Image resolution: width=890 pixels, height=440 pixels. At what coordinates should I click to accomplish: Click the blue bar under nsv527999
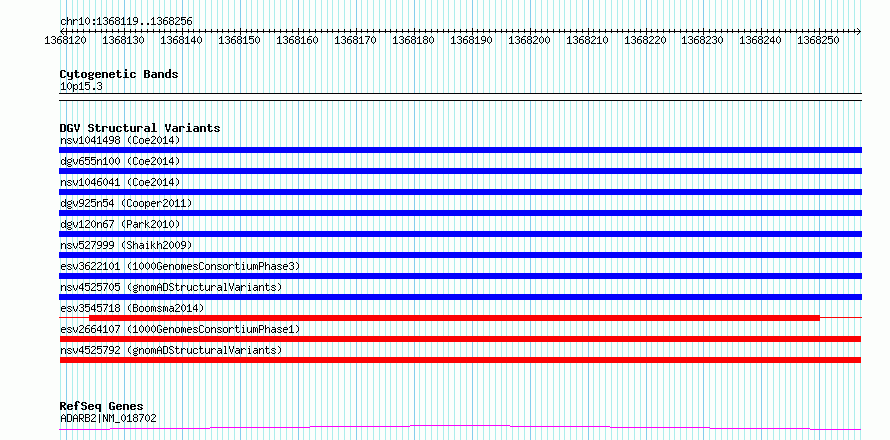pos(460,255)
